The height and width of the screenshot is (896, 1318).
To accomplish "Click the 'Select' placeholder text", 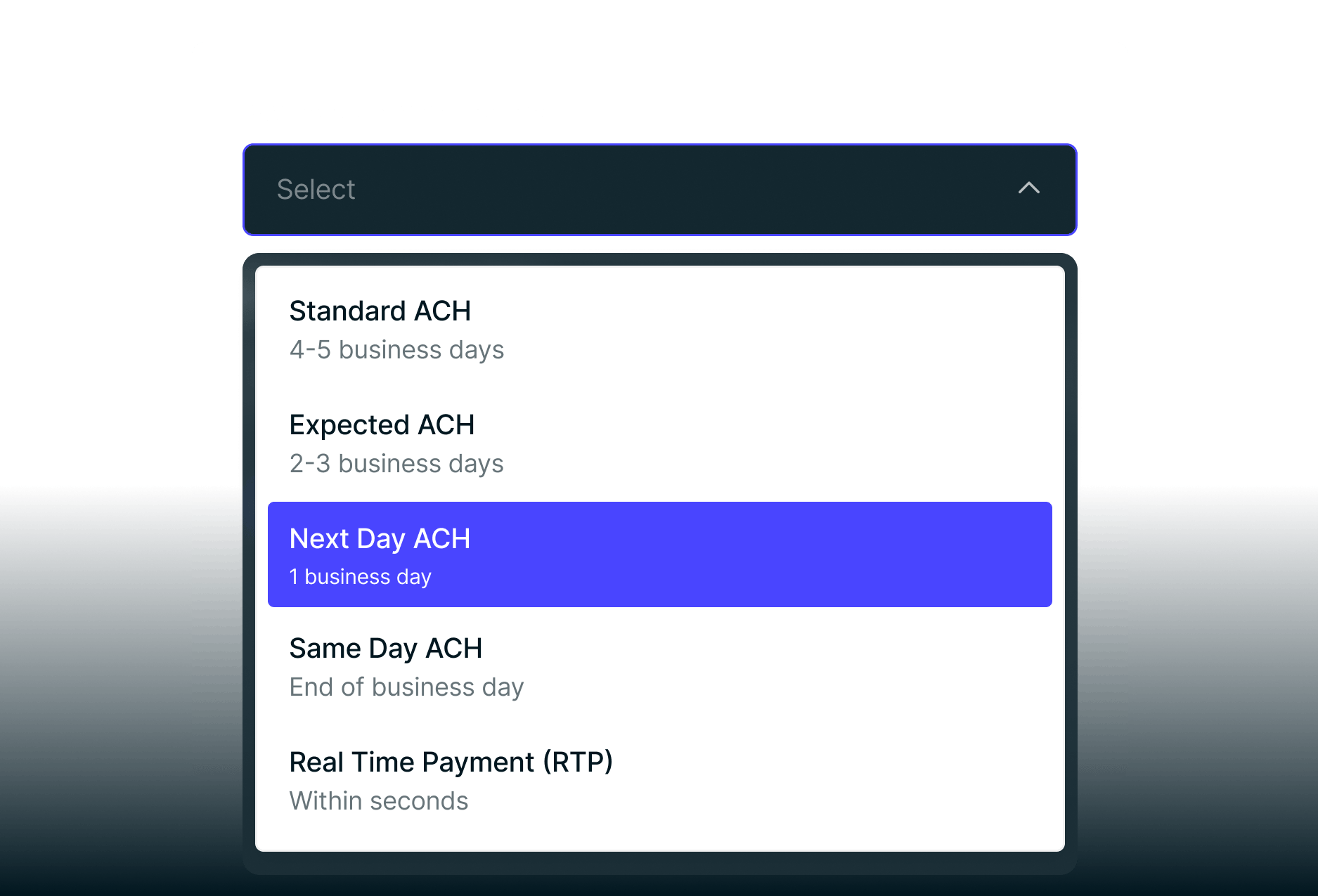I will 316,190.
